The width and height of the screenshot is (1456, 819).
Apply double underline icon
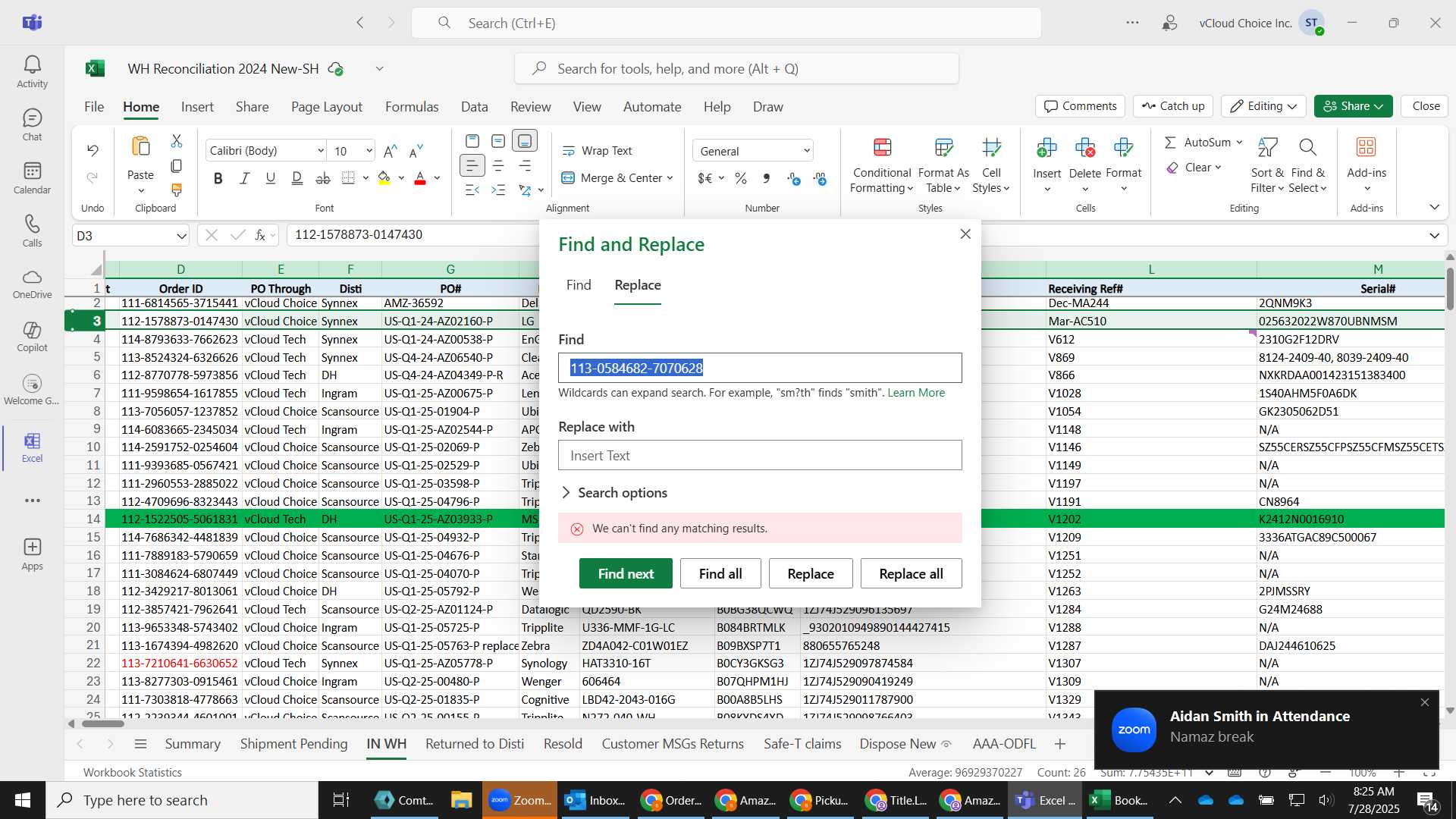[x=297, y=178]
